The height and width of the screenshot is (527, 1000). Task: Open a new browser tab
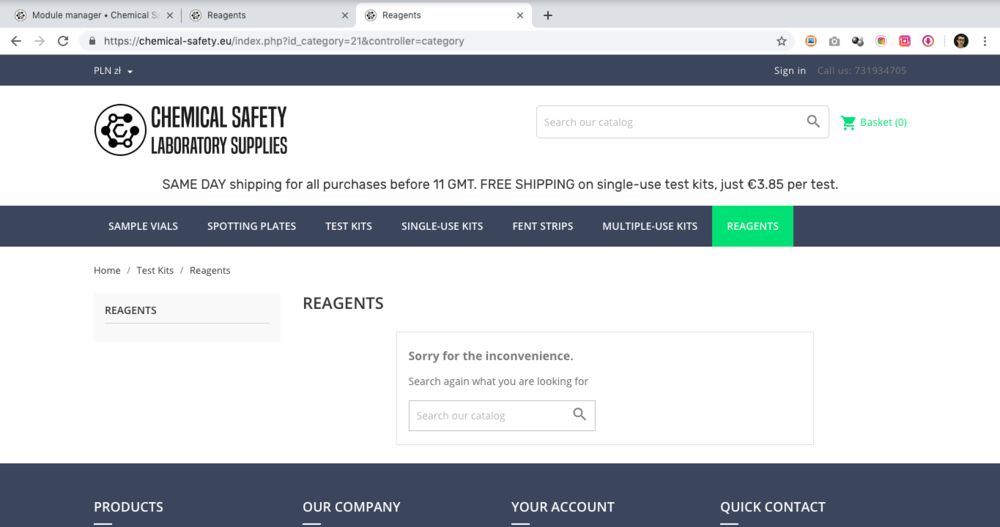[x=548, y=15]
